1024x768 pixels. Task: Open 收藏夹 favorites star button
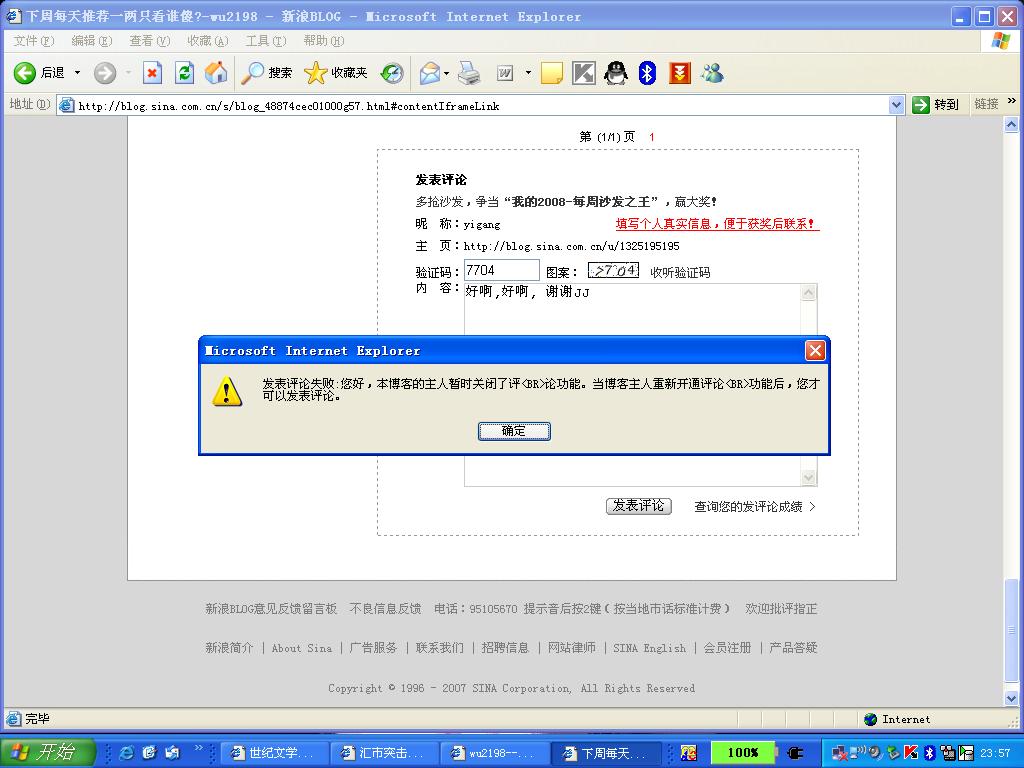tap(336, 72)
